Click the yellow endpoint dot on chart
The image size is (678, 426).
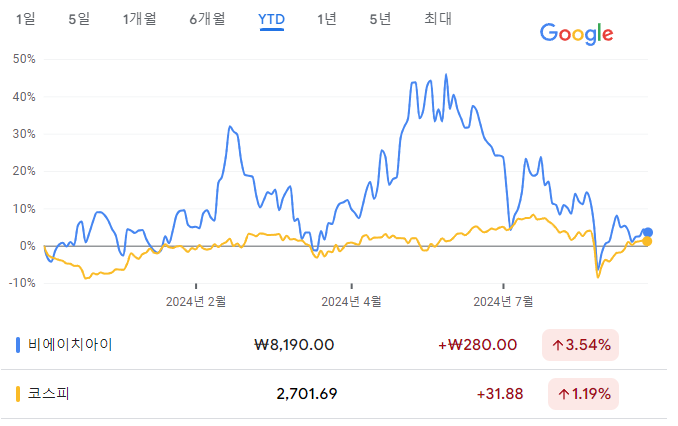coord(647,241)
